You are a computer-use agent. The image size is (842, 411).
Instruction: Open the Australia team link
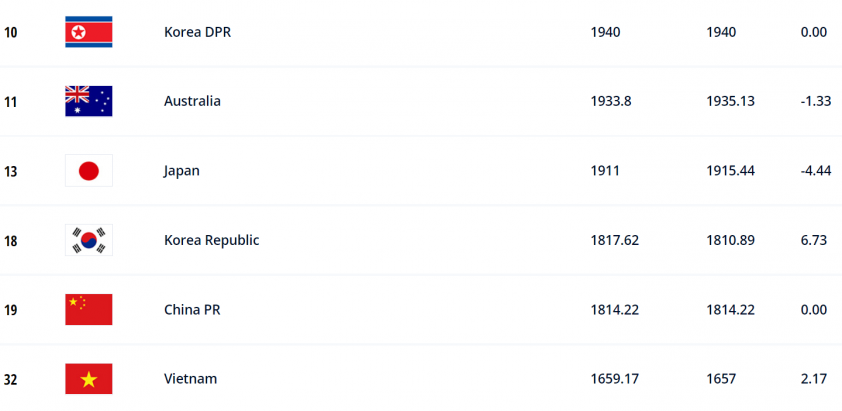[192, 102]
